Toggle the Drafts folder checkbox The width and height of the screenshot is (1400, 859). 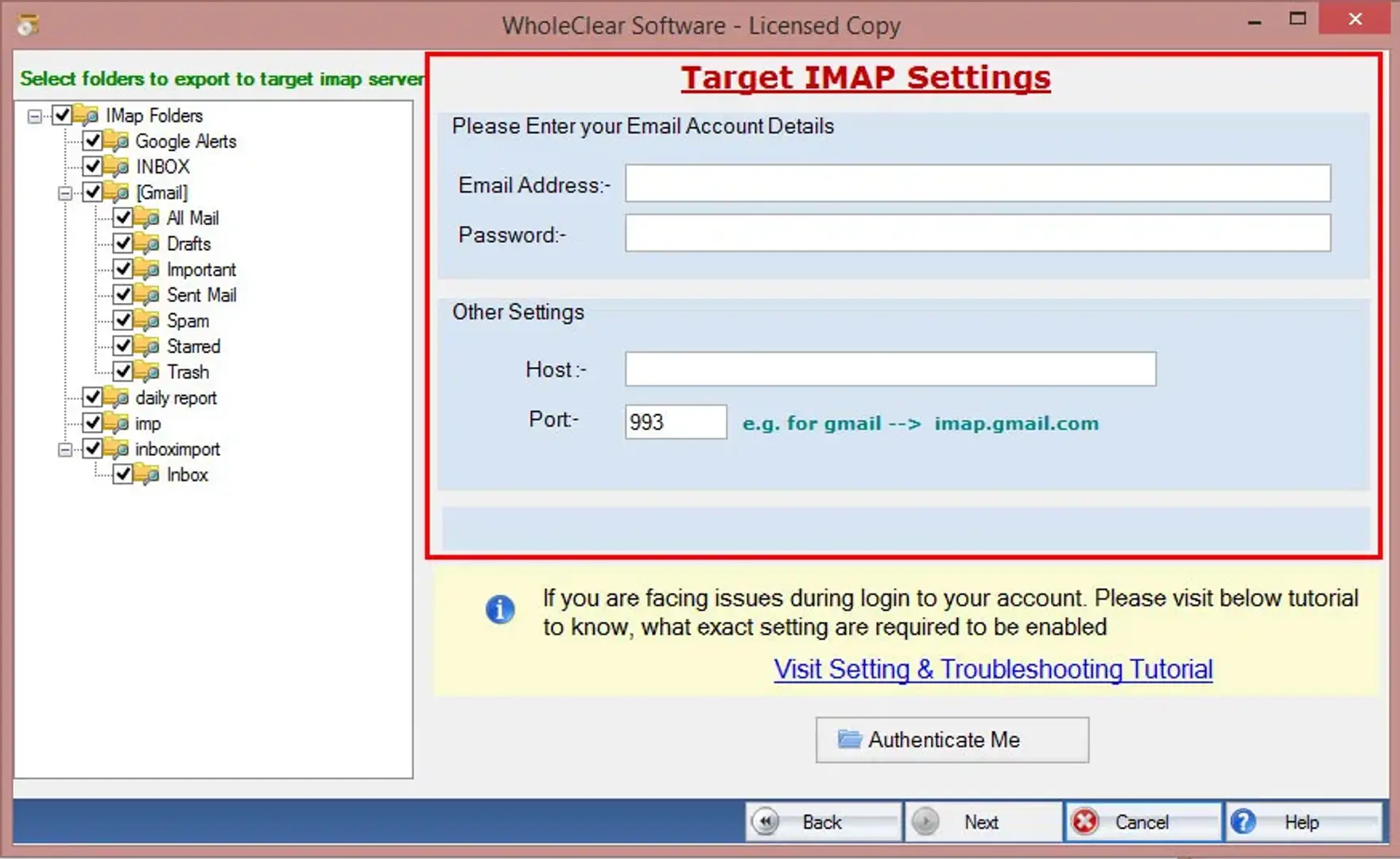point(122,243)
